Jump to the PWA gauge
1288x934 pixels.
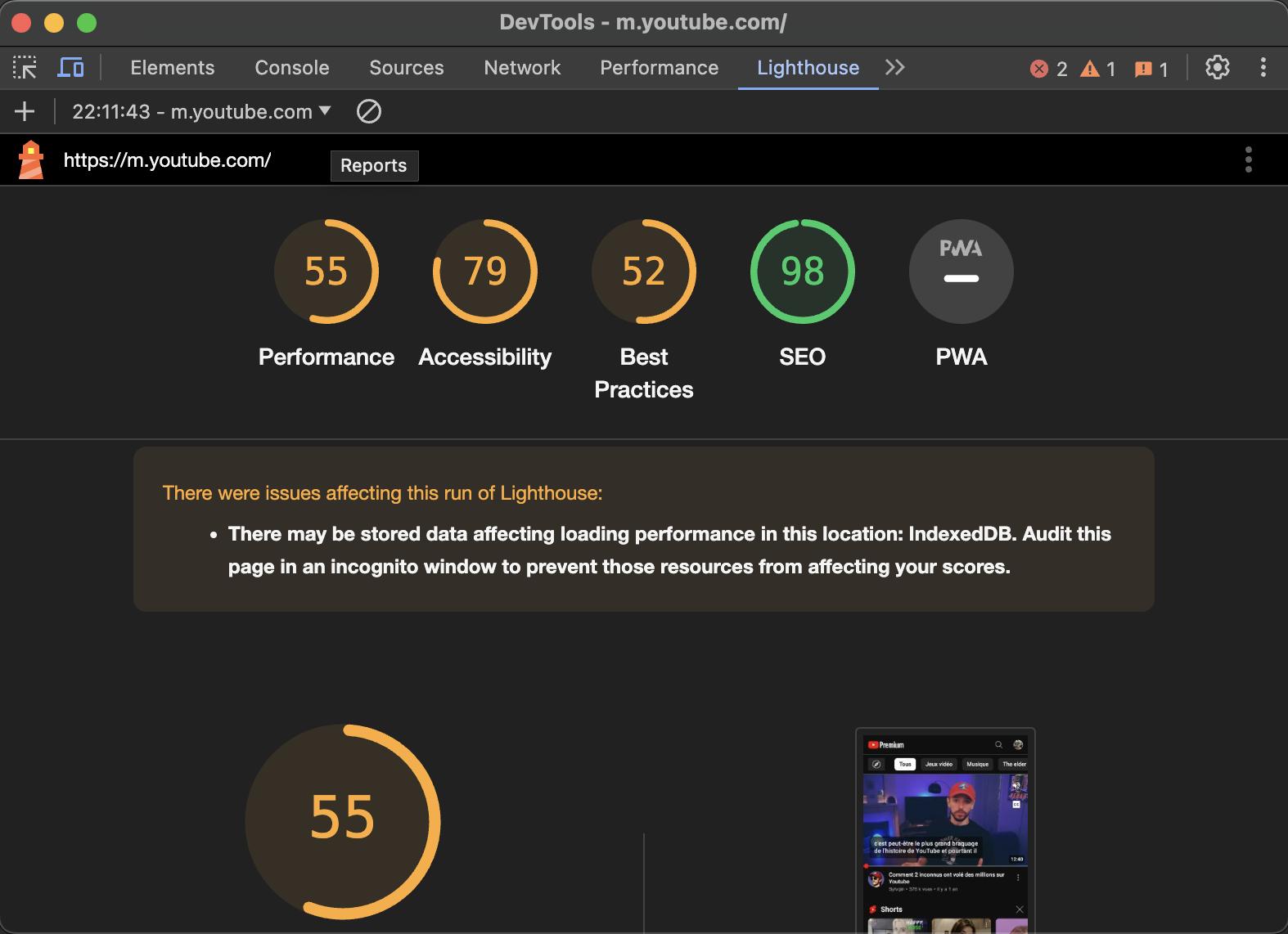[961, 271]
